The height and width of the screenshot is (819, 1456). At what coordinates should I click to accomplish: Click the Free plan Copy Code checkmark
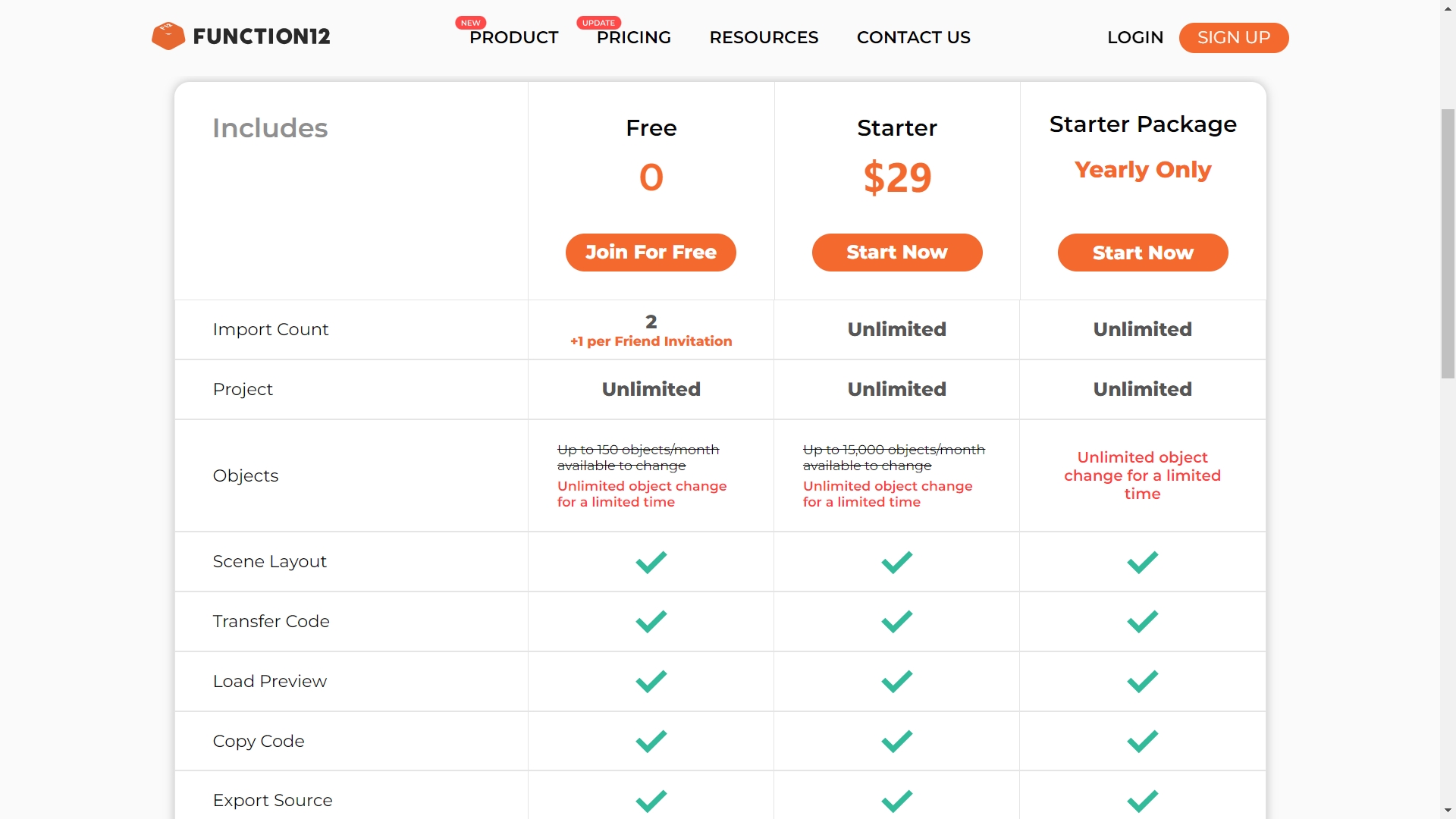tap(651, 742)
